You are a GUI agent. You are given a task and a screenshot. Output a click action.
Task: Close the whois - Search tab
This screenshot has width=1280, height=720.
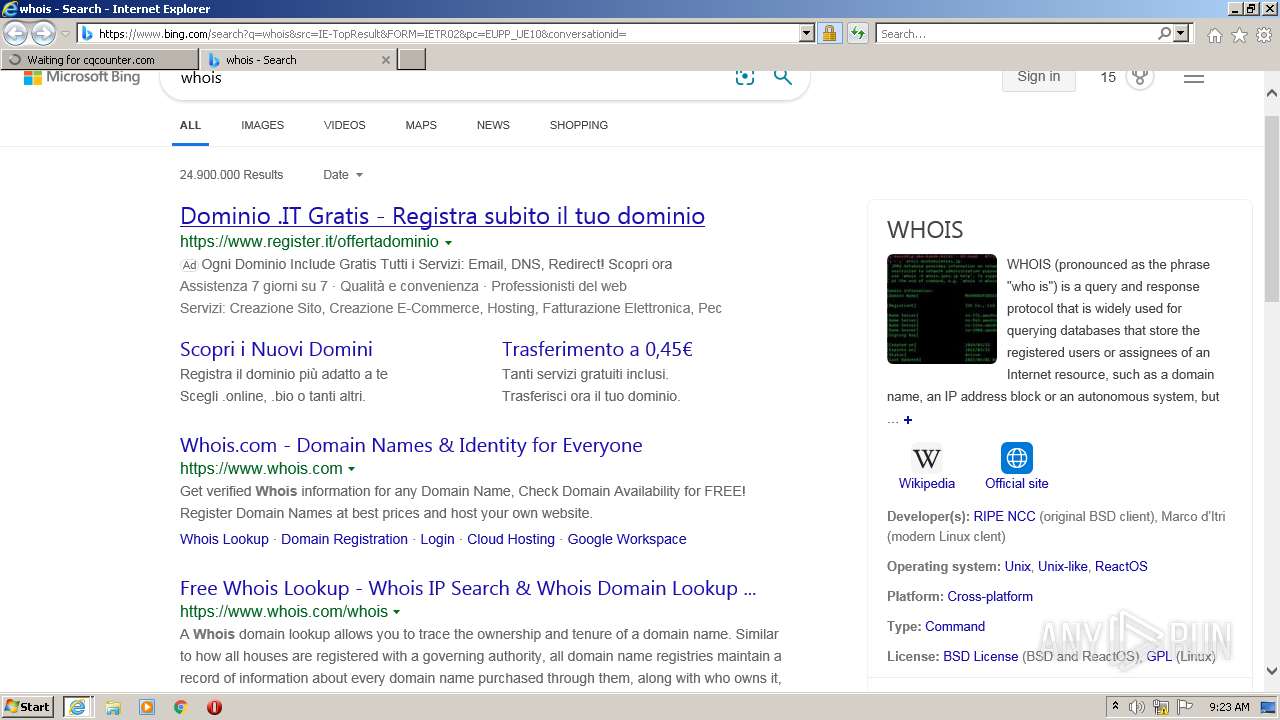click(386, 60)
